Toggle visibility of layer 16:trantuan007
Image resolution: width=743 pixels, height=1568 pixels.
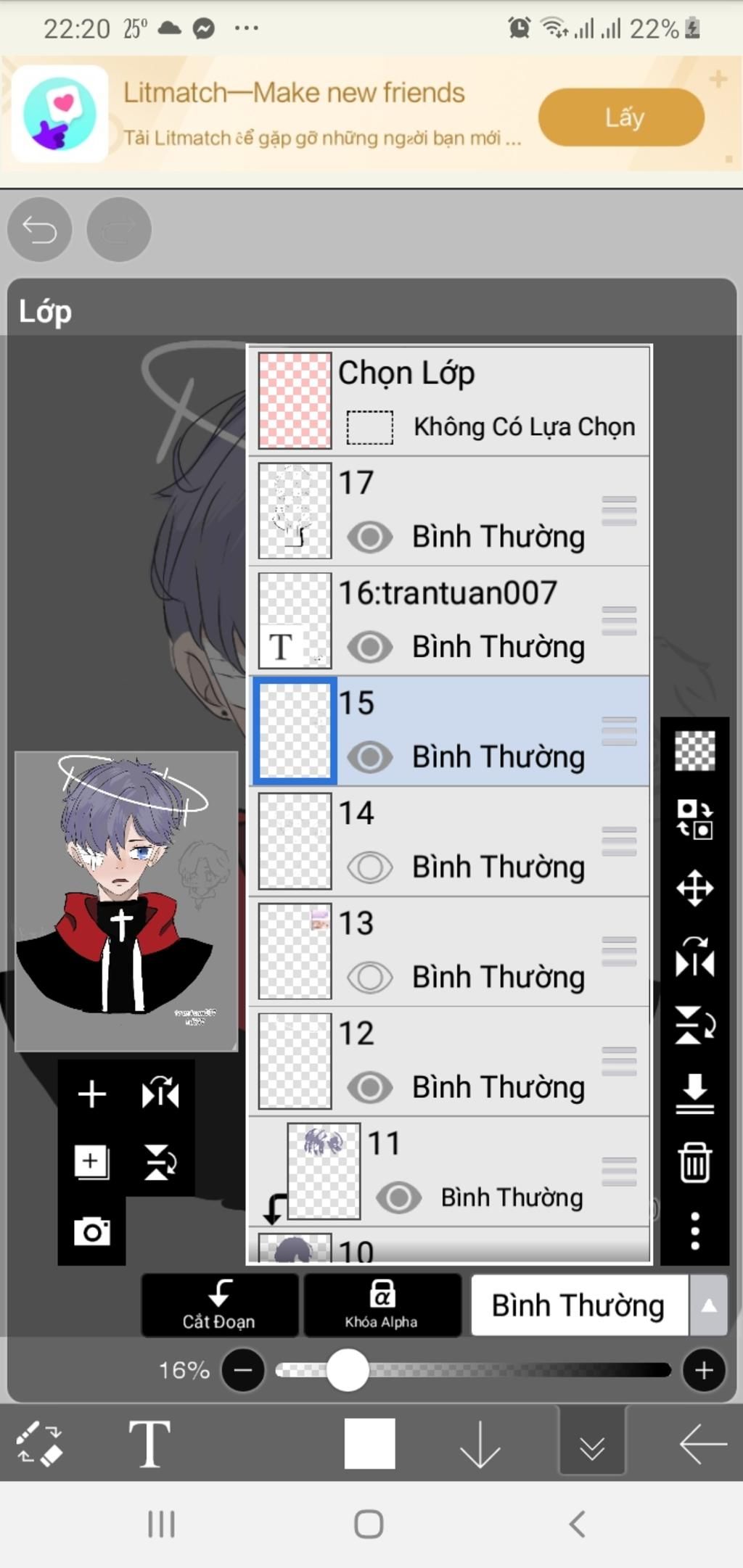click(x=369, y=647)
